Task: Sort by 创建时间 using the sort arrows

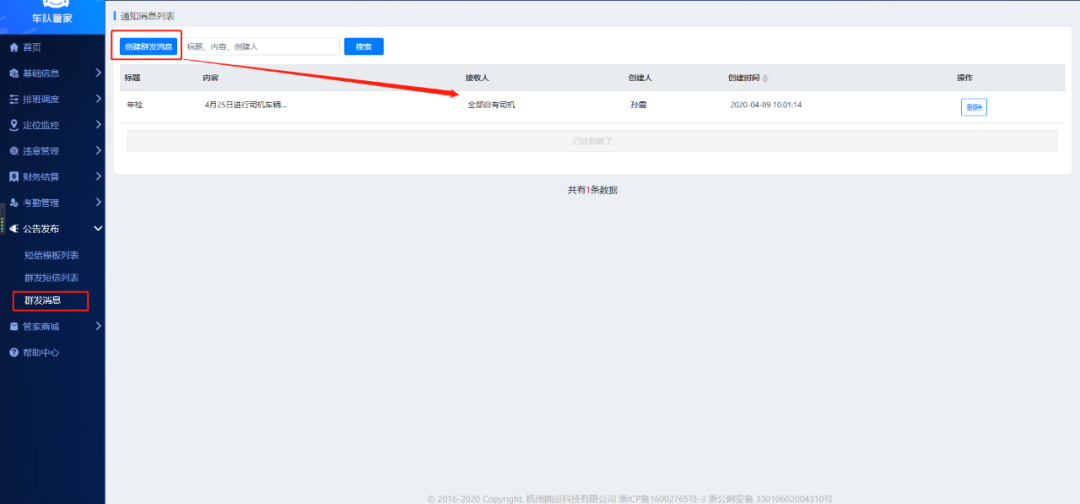Action: 765,78
